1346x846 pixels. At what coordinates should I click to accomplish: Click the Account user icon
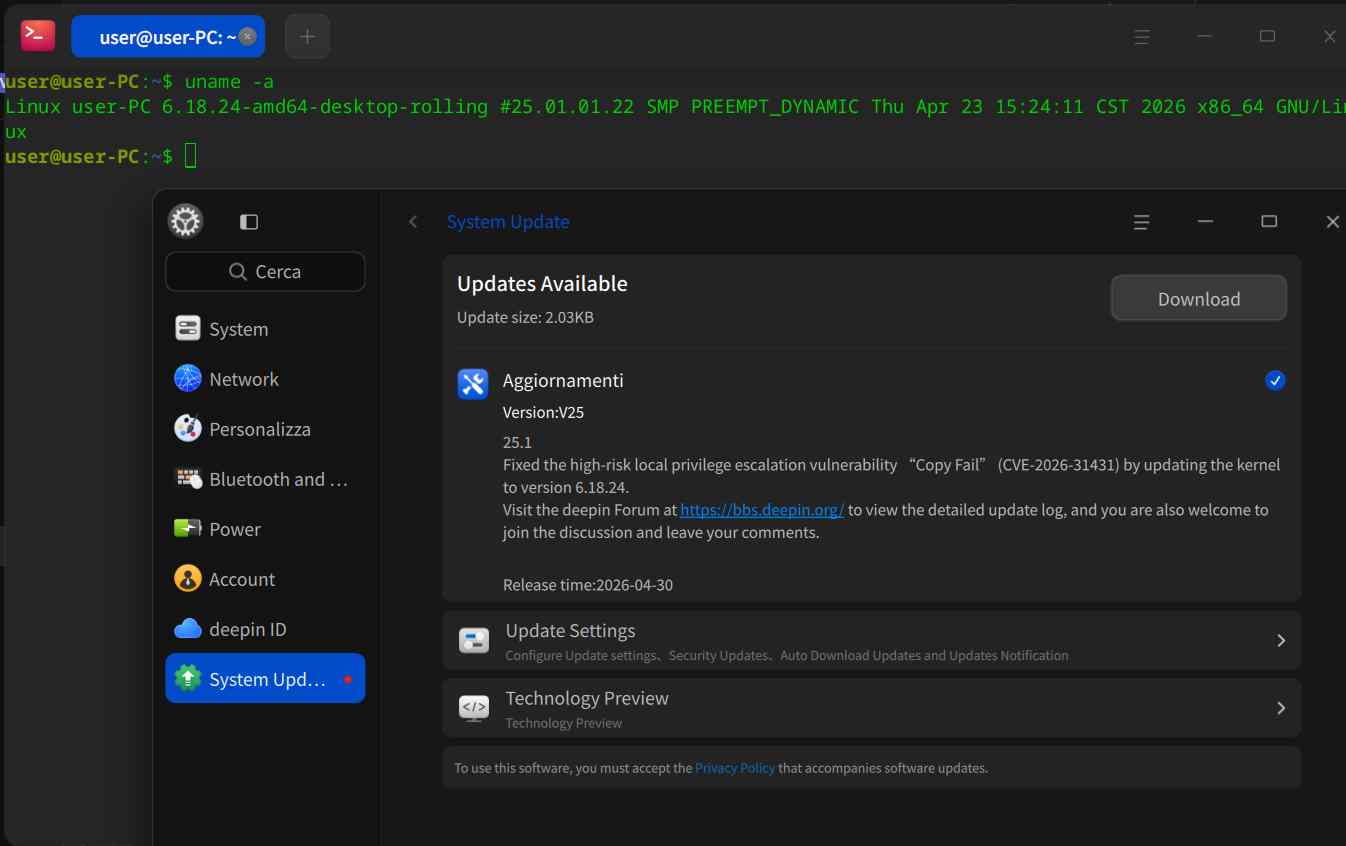(x=188, y=578)
